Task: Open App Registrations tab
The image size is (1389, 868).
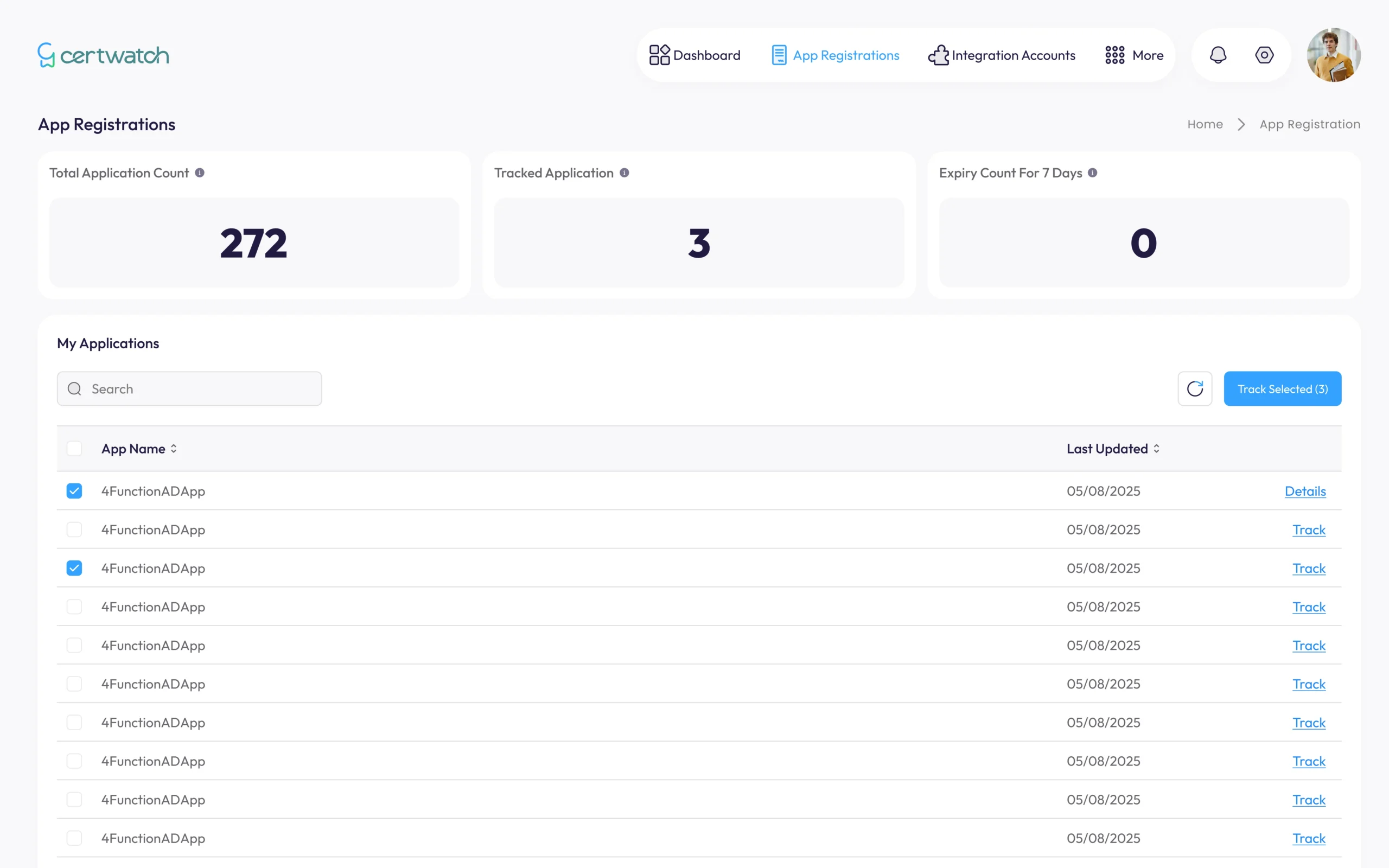Action: [836, 55]
